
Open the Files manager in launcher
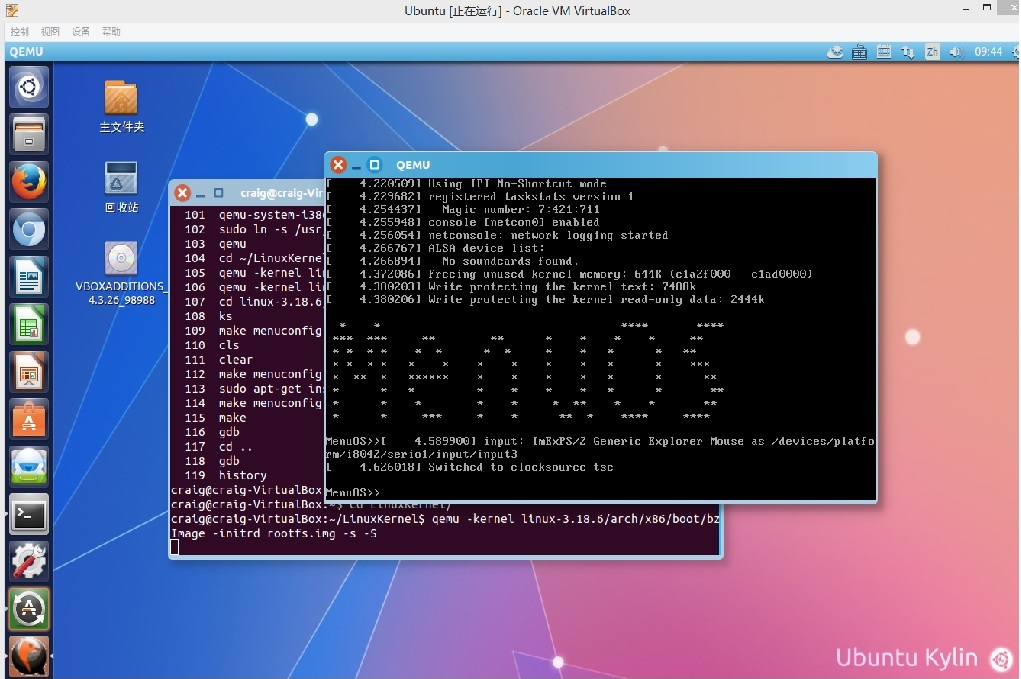[x=29, y=133]
